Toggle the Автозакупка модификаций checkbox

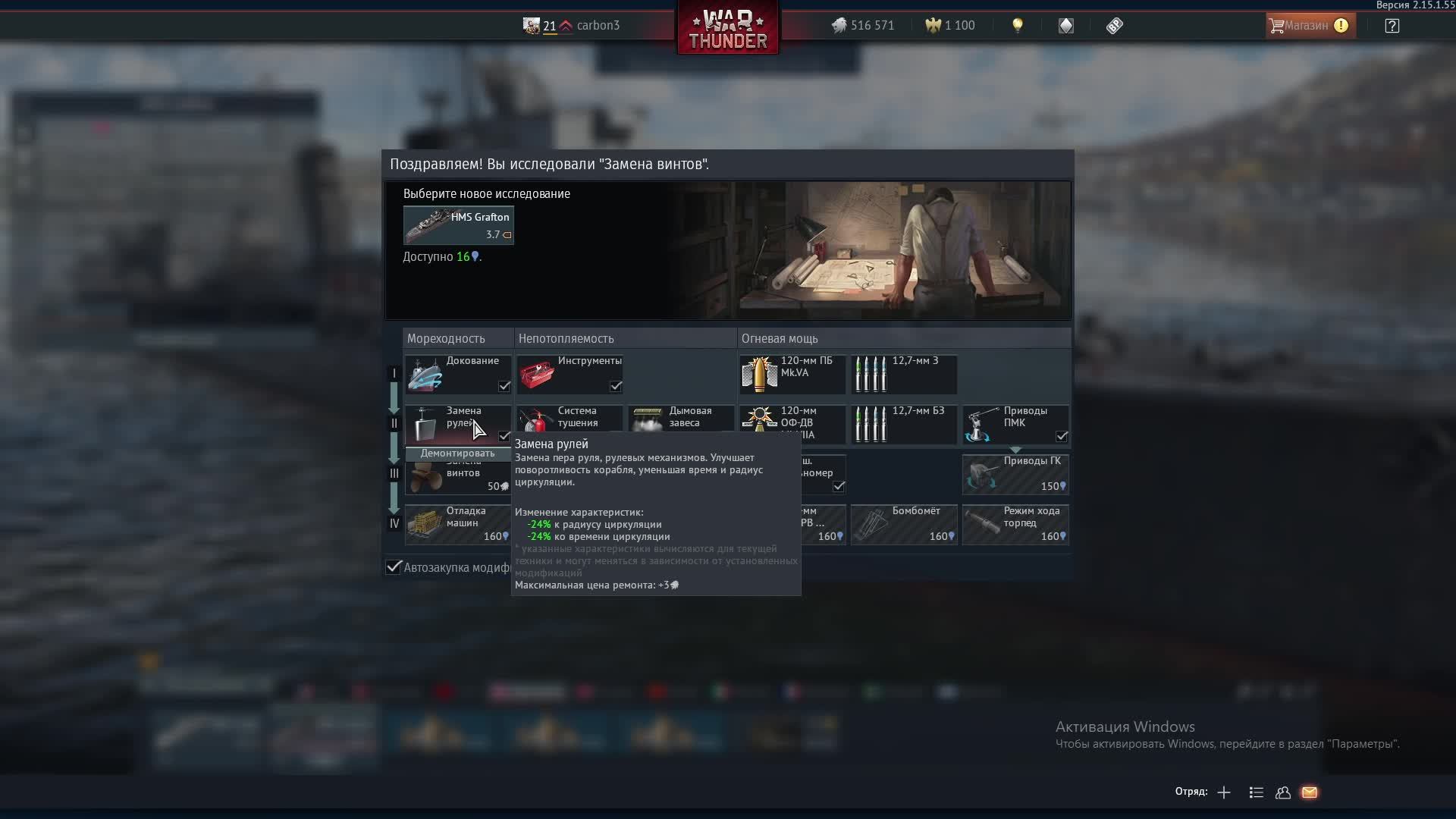click(x=394, y=567)
